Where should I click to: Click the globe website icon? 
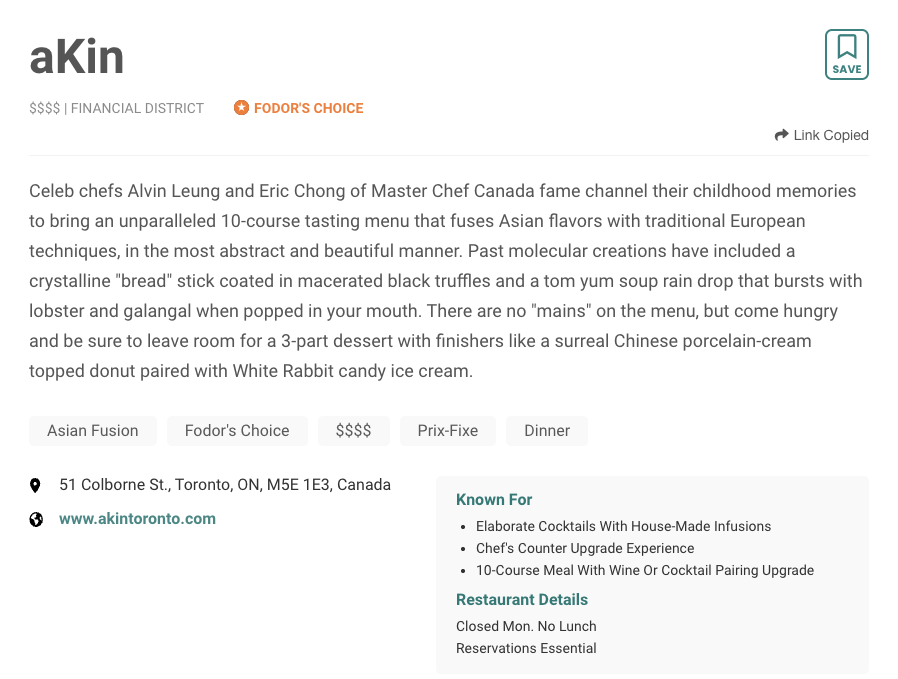pos(36,519)
